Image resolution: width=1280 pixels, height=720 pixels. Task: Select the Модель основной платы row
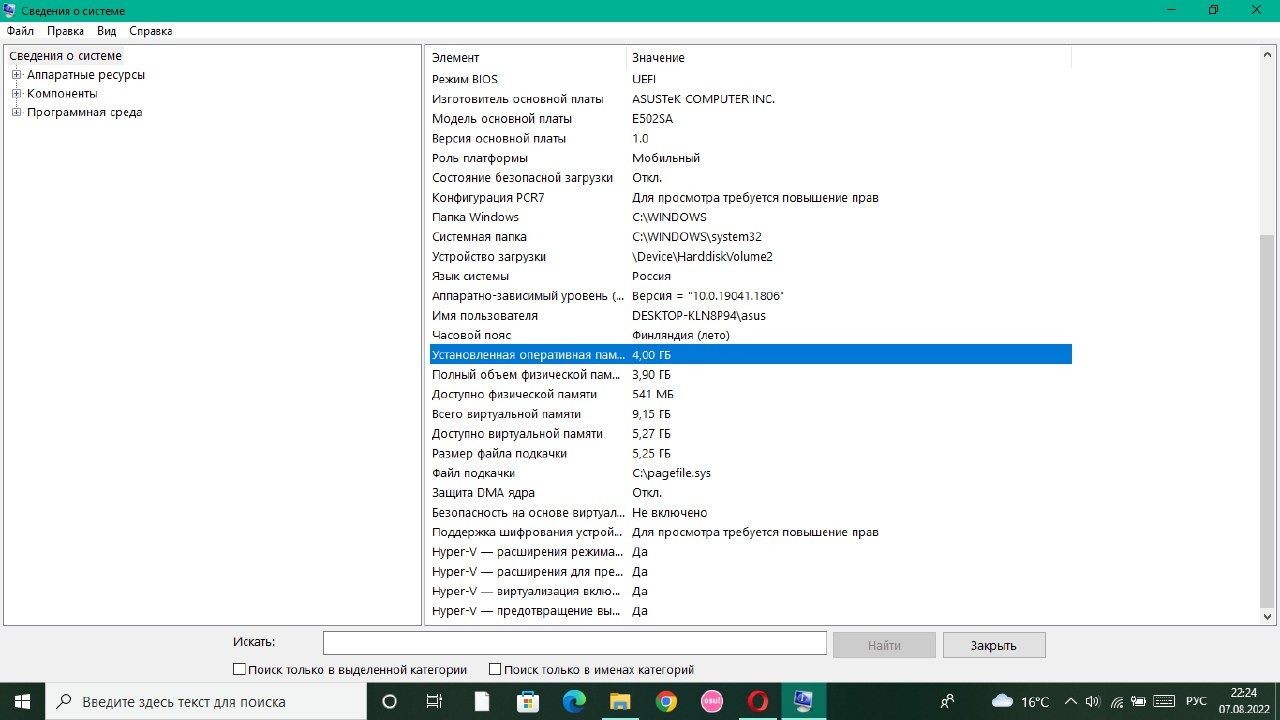750,119
